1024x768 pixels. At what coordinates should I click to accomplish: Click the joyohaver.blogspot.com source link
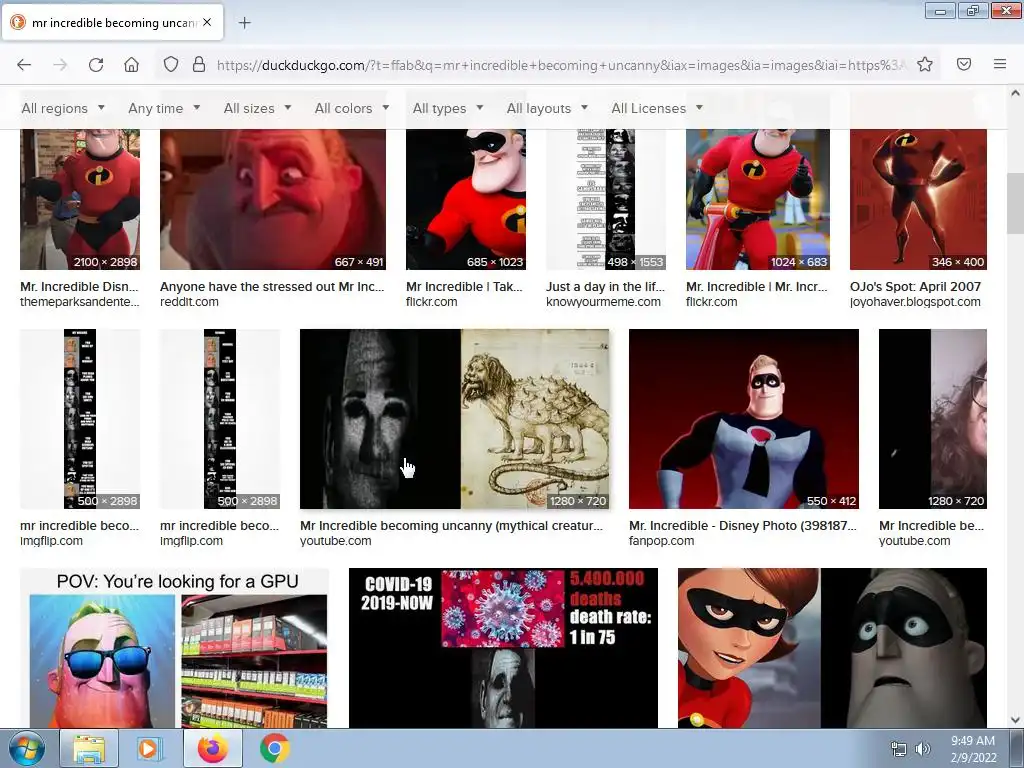pyautogui.click(x=915, y=302)
